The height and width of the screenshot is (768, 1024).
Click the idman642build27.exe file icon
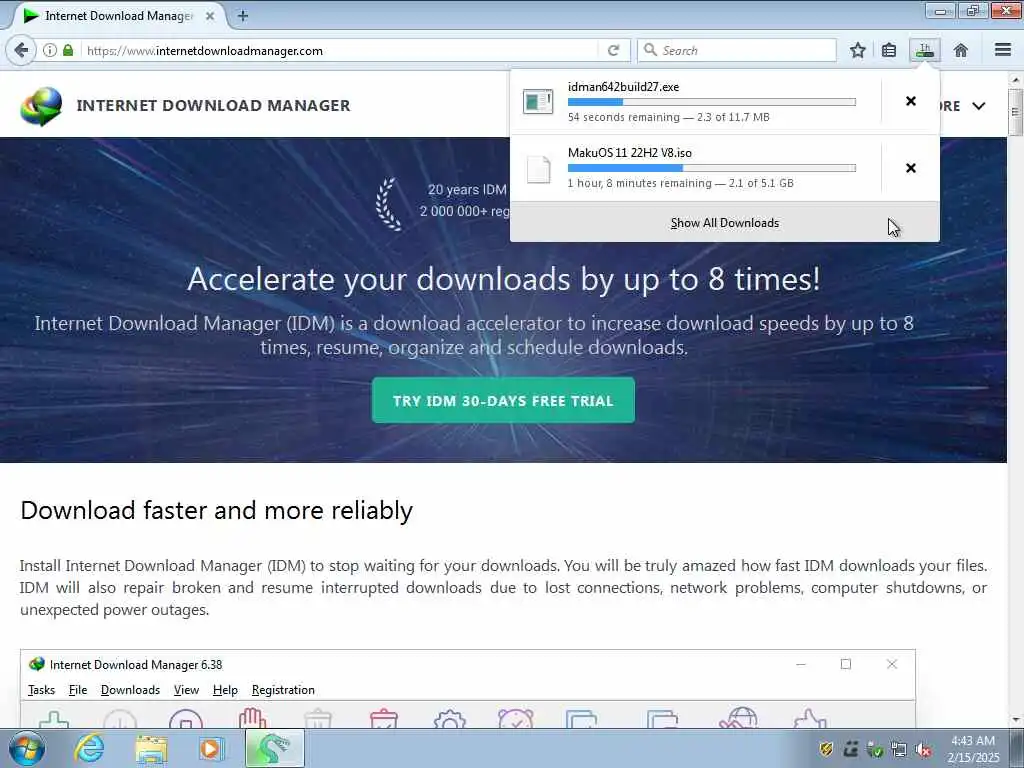[x=538, y=101]
